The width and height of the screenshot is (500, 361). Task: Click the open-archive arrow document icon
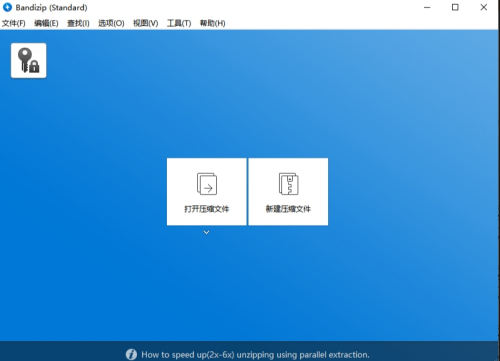tap(207, 184)
